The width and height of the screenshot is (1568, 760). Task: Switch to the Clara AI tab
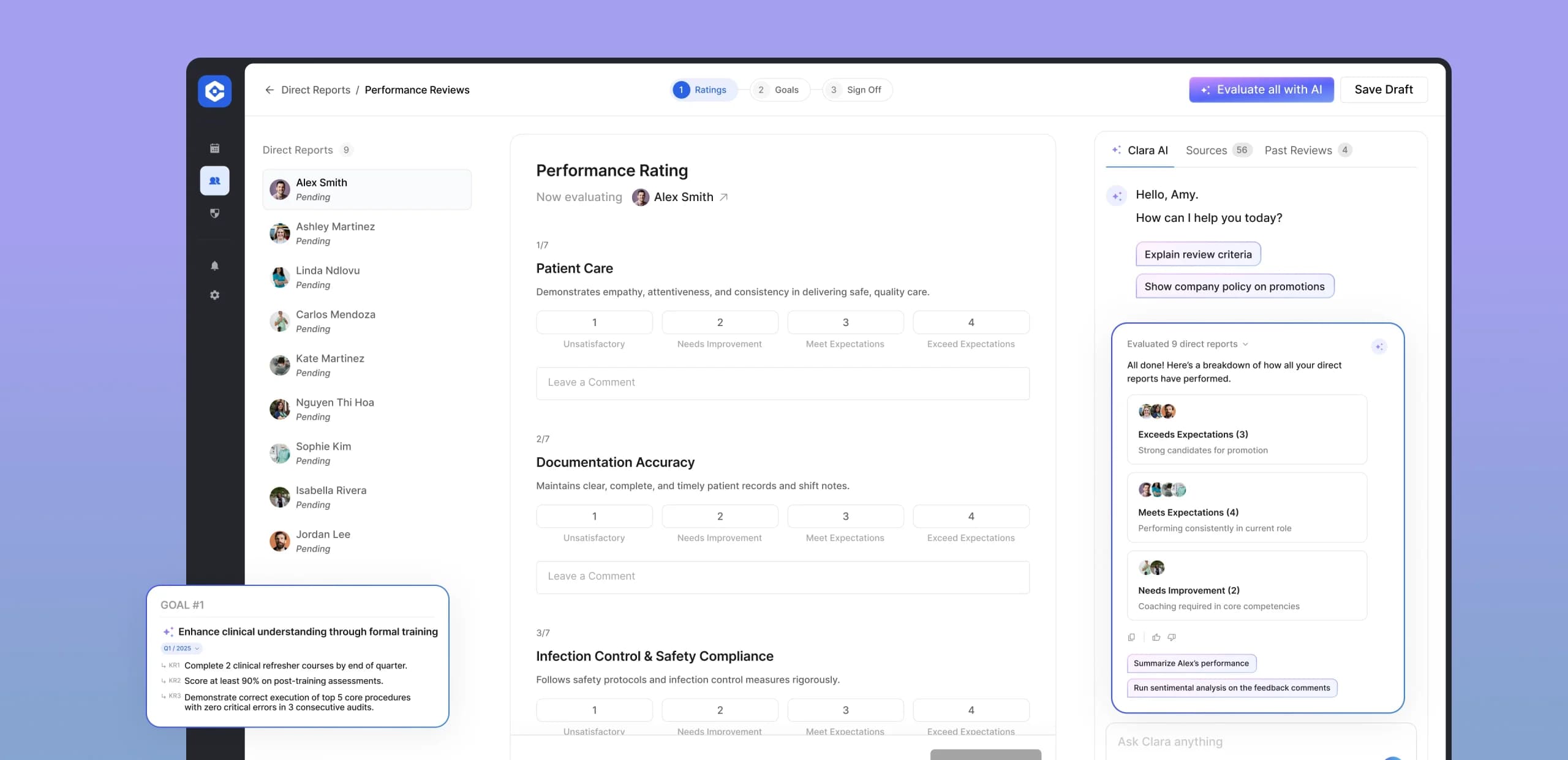pos(1140,151)
